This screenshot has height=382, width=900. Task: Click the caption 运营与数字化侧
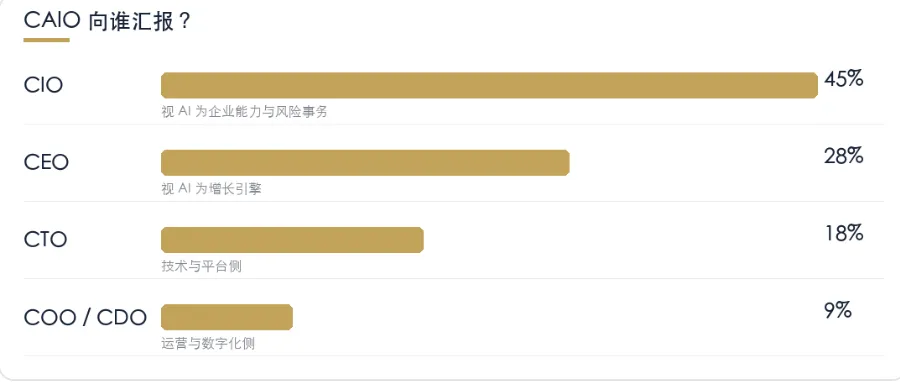pos(208,344)
